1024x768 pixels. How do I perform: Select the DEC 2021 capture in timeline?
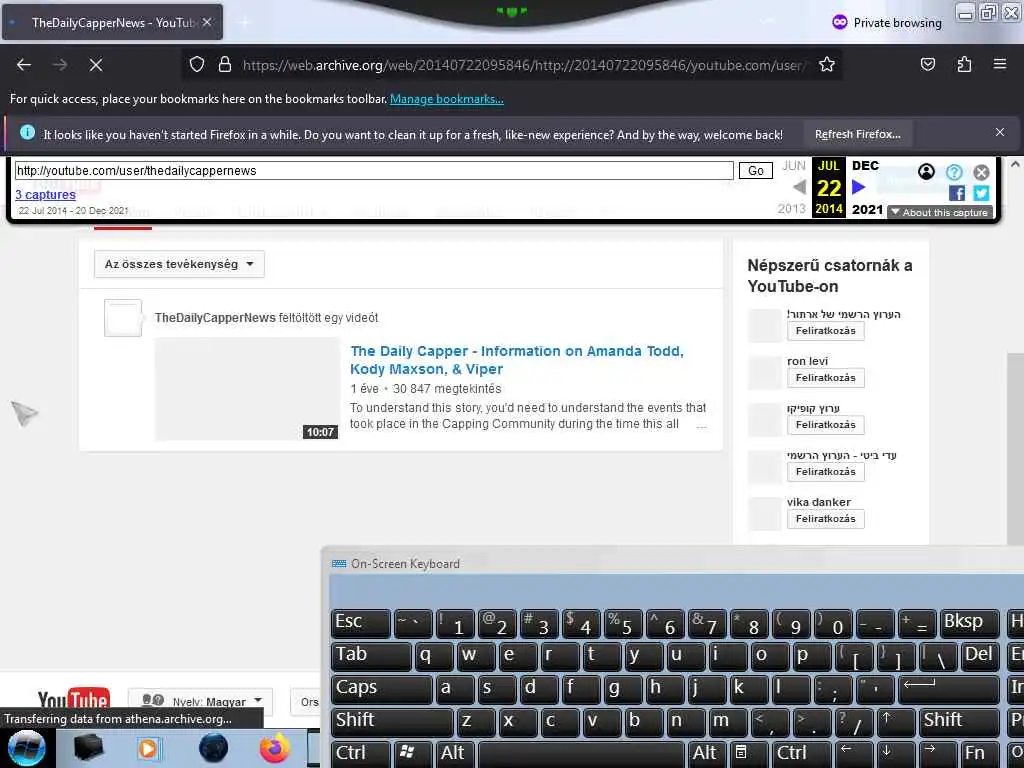pos(867,187)
